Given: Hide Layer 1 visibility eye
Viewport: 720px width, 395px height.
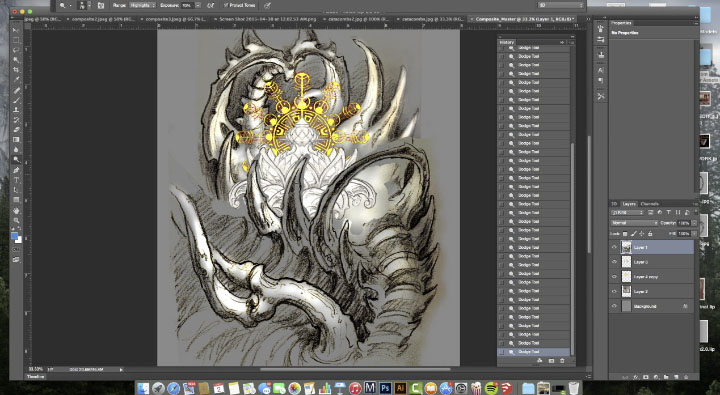Looking at the screenshot, I should point(614,247).
